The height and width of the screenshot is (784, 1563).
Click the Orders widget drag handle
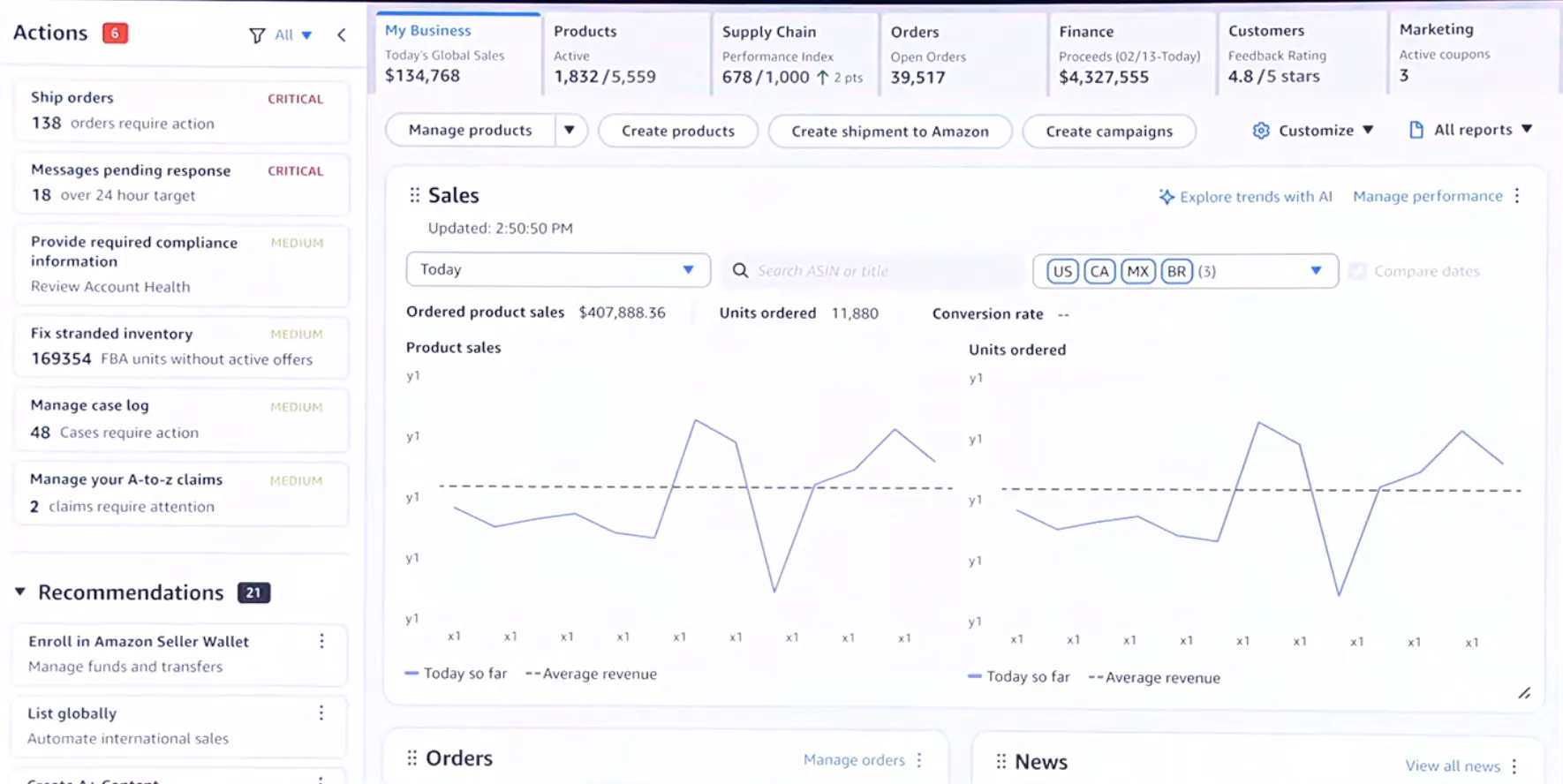[x=412, y=758]
